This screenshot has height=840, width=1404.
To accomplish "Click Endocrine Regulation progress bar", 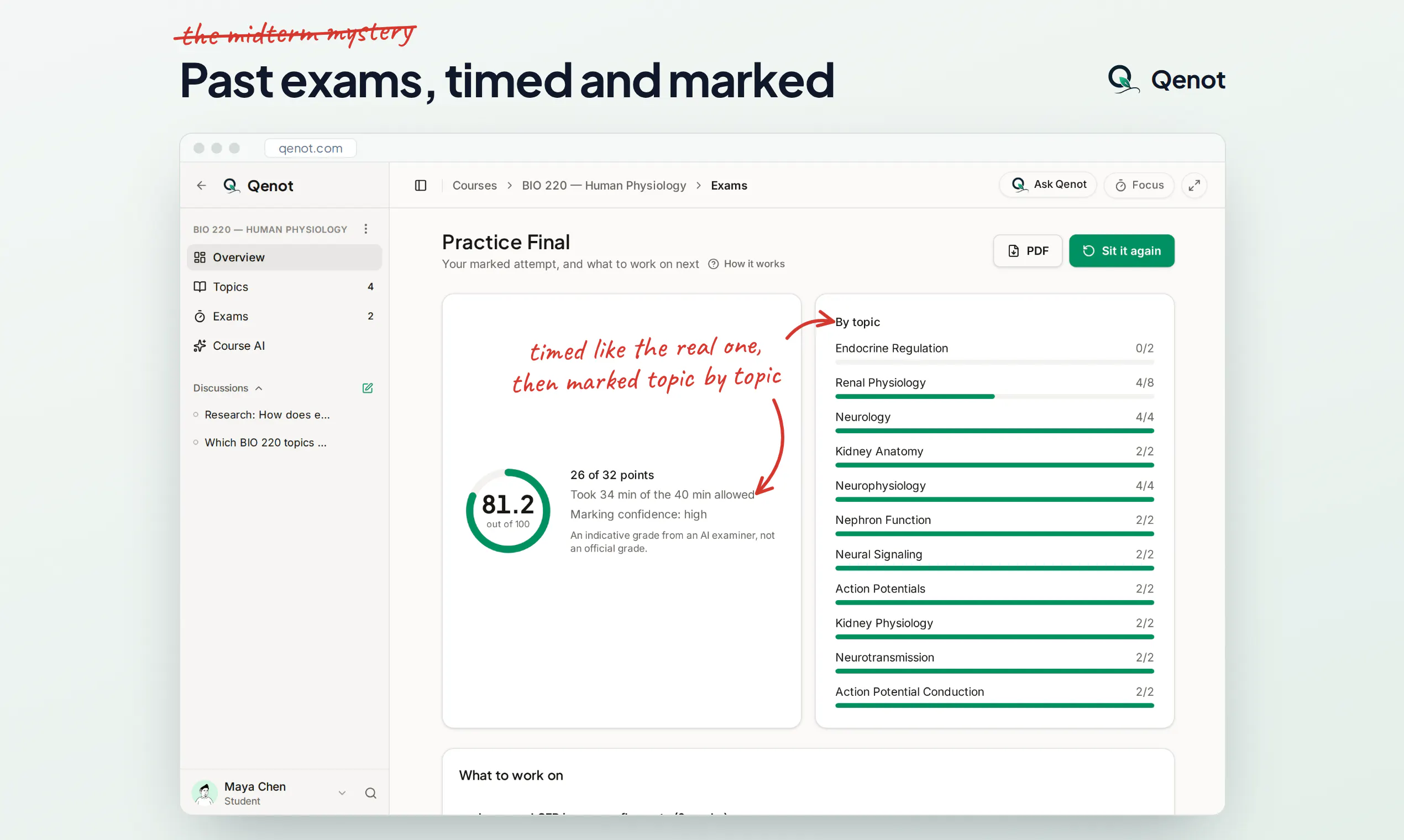I will 994,363.
